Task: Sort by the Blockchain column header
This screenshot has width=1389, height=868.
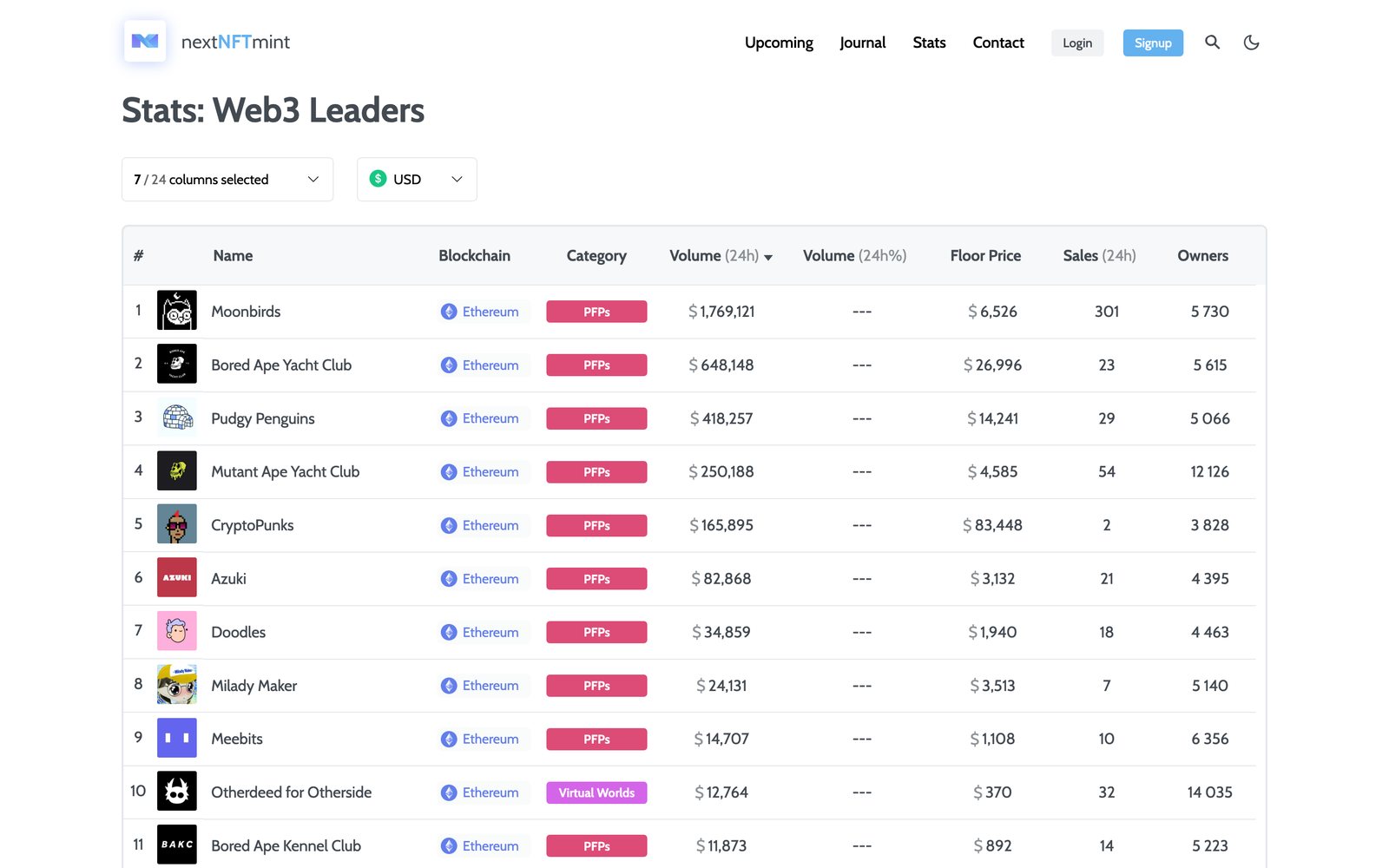Action: click(474, 256)
